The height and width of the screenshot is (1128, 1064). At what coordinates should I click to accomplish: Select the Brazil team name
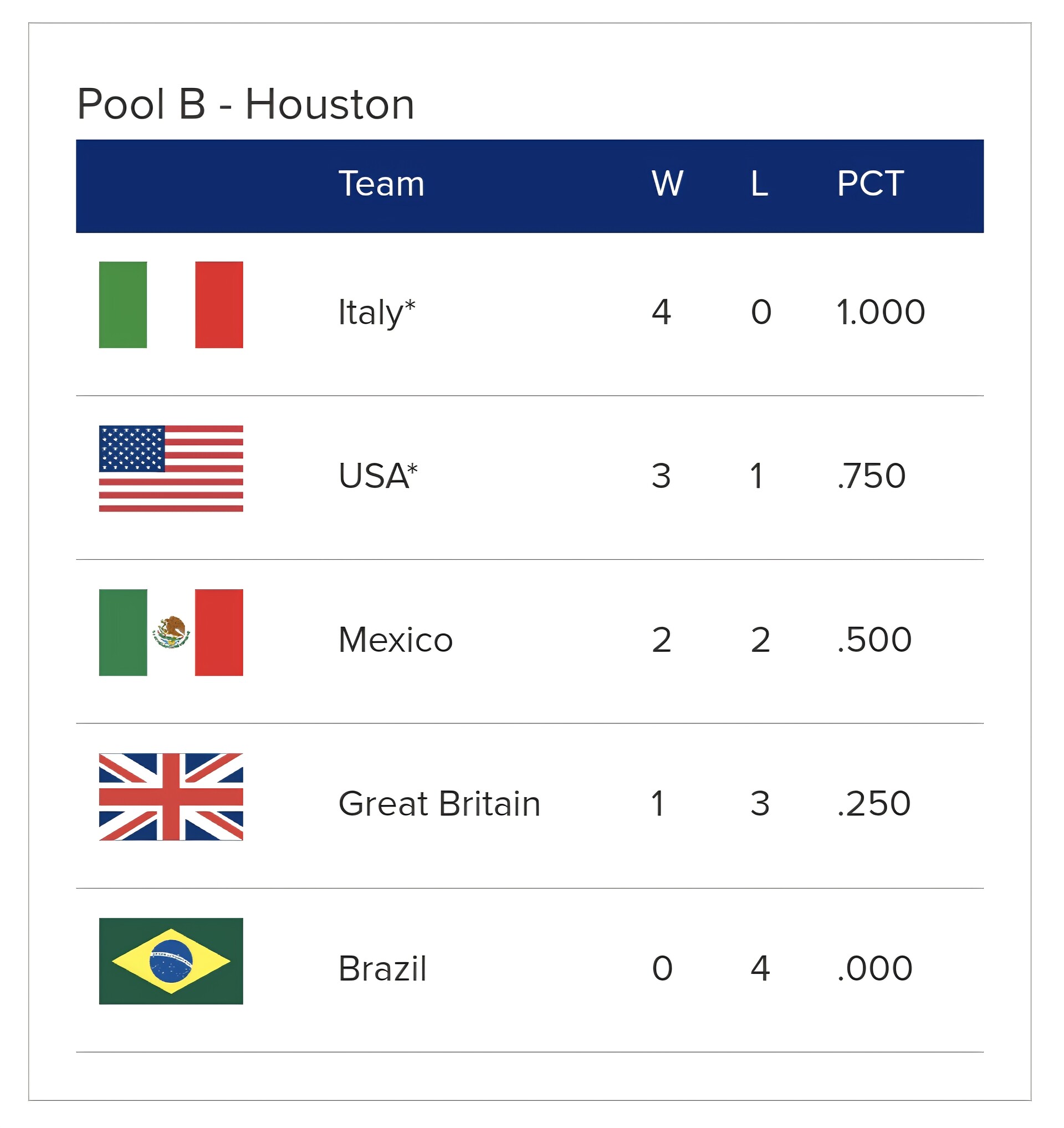(x=382, y=968)
